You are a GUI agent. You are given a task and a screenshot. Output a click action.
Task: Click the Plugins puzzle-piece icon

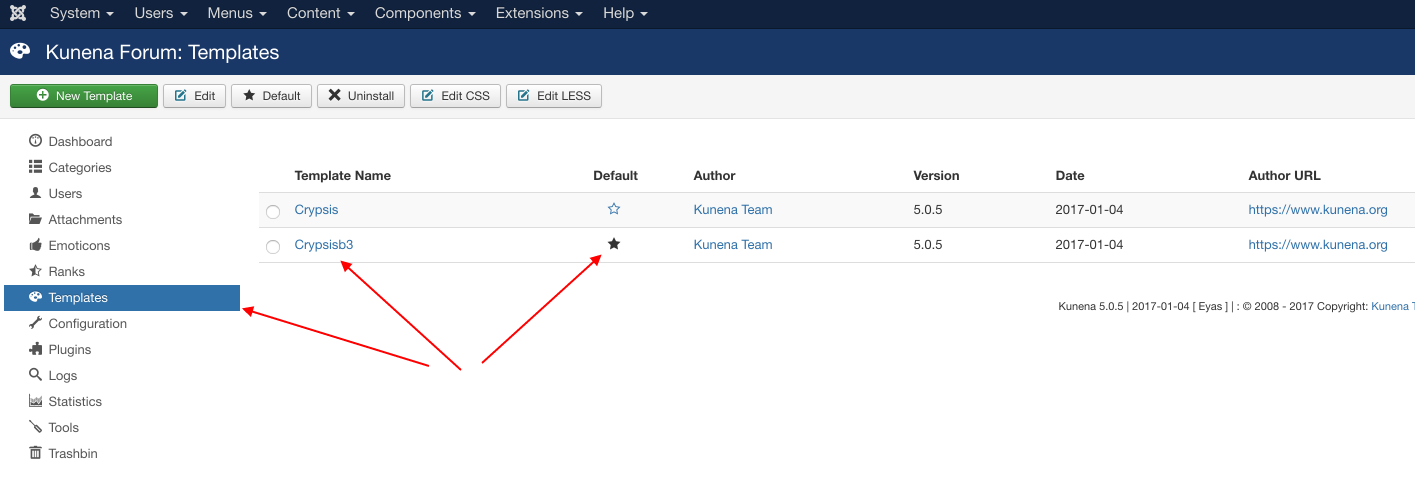click(x=36, y=349)
